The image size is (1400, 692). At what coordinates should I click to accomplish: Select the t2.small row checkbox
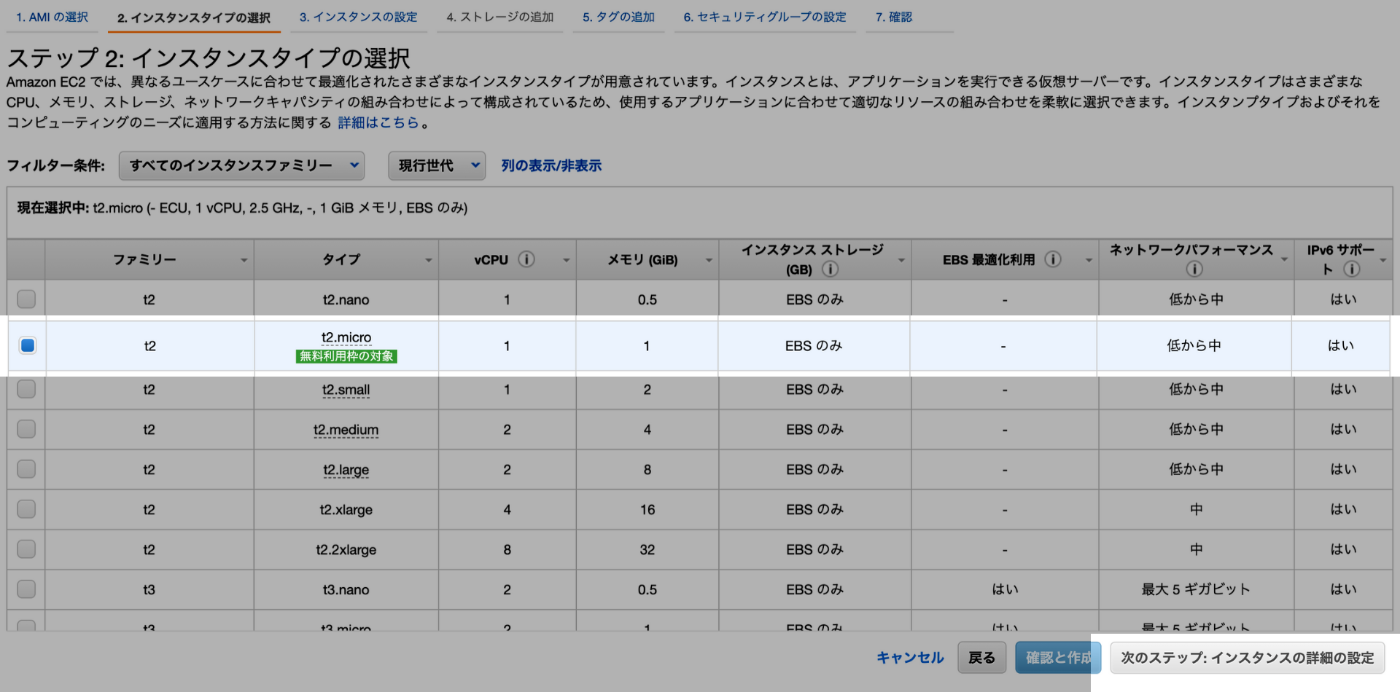point(26,389)
